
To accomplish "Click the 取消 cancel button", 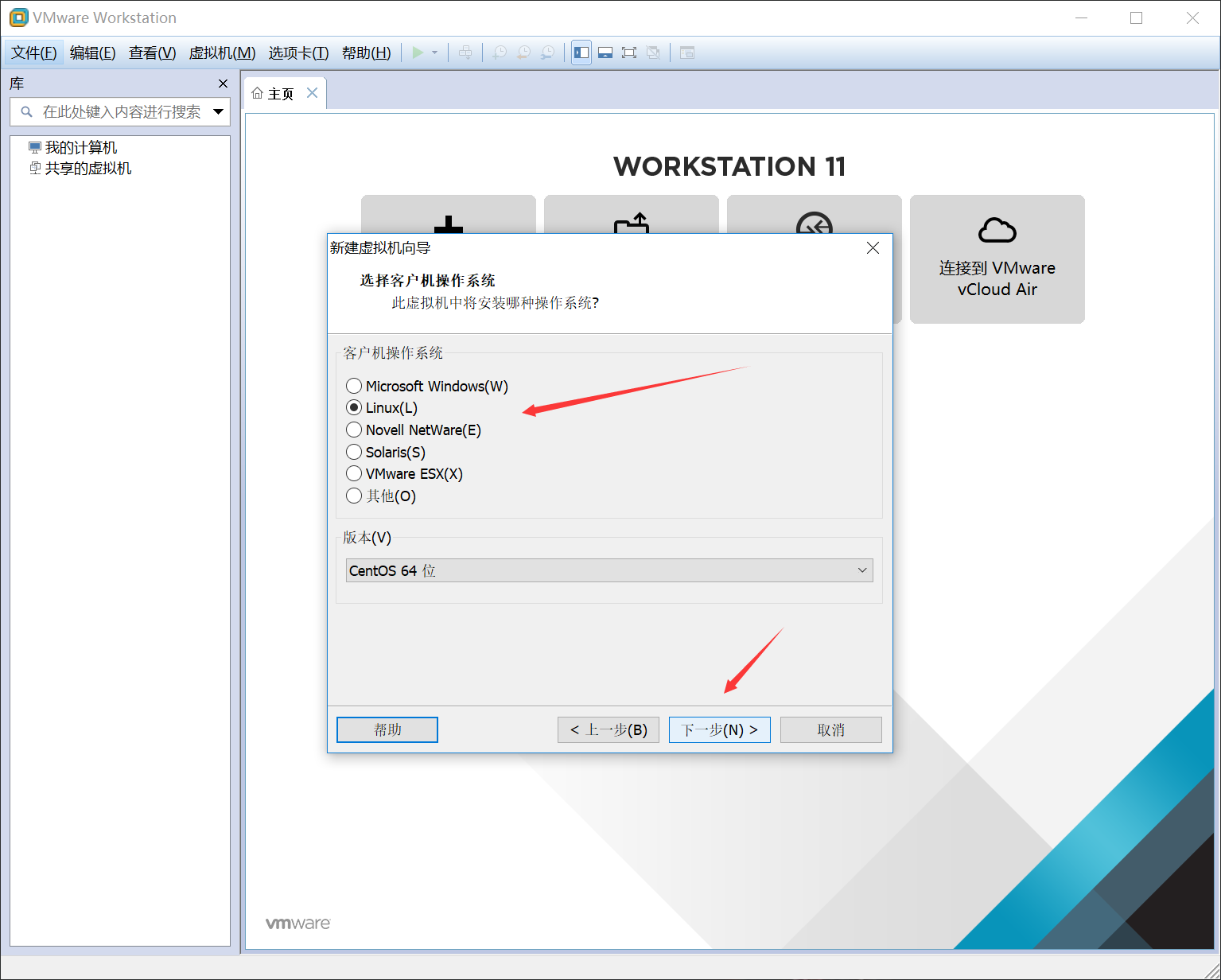I will 831,729.
